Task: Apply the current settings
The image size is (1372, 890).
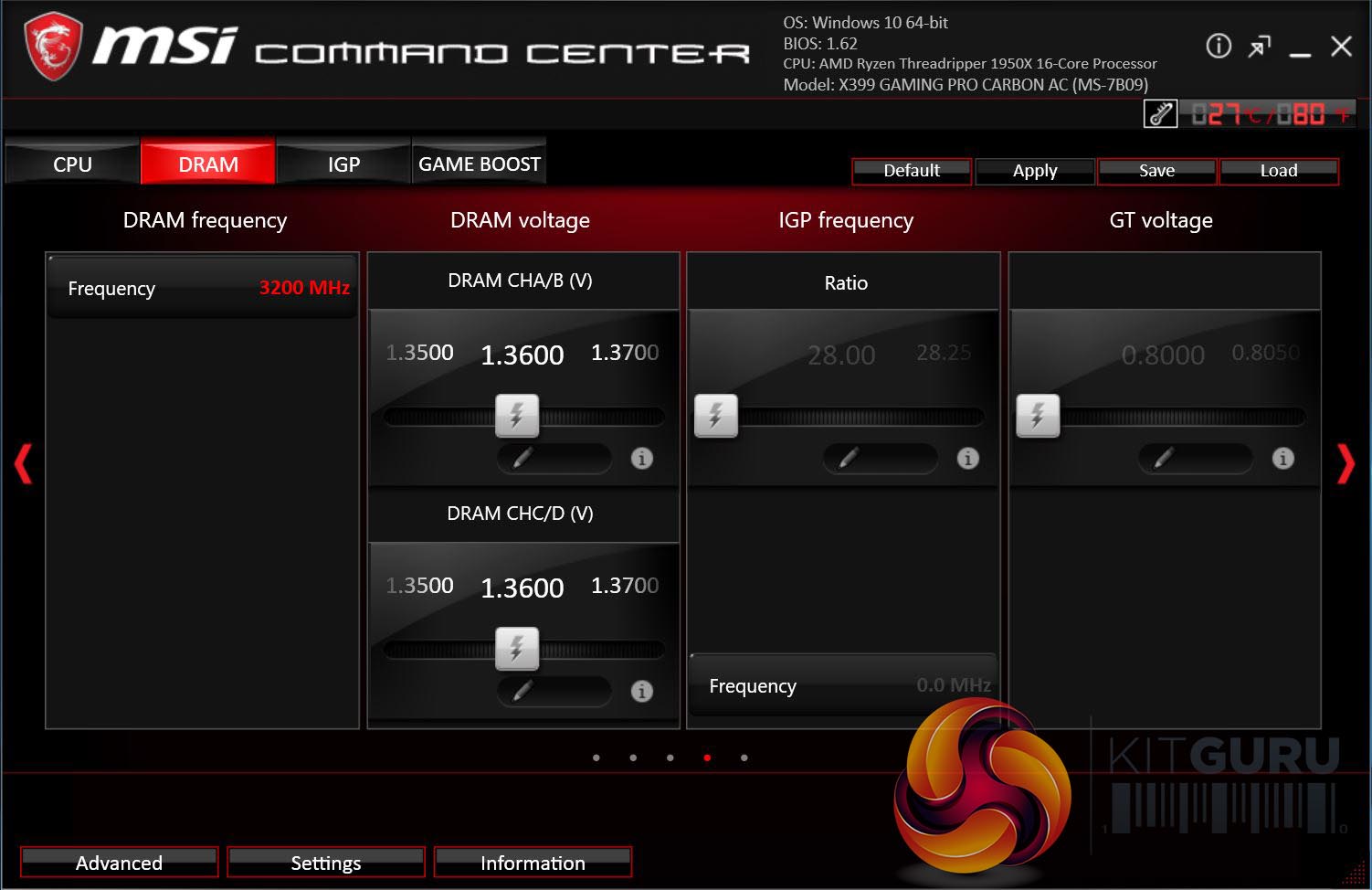Action: [x=1035, y=171]
